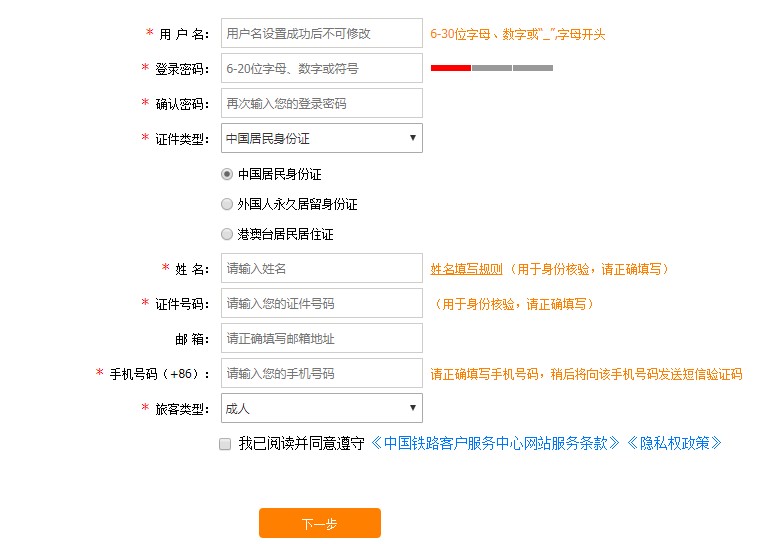Viewport: 764px width, 544px height.
Task: Open the 隐私权政策 privacy policy link
Action: tap(675, 443)
